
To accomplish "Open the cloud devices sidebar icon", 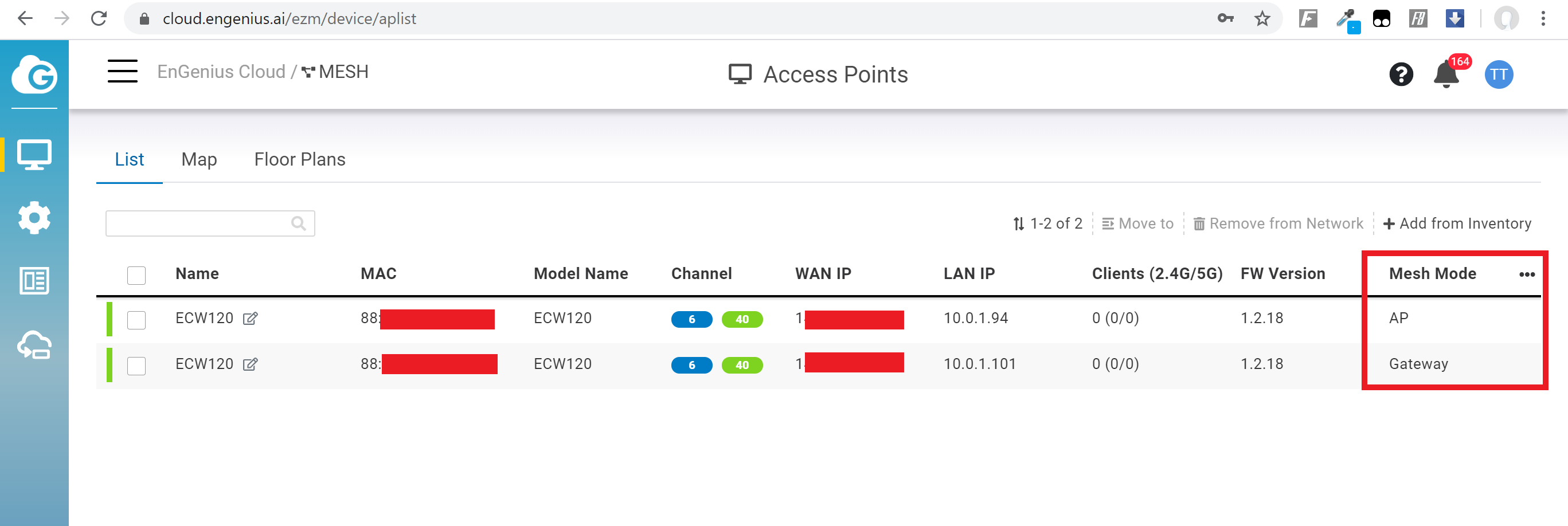I will point(34,345).
